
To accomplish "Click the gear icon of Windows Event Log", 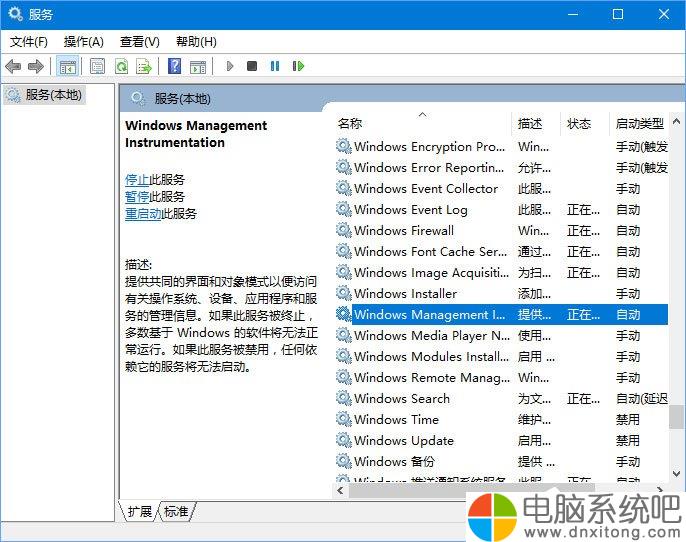I will point(343,210).
